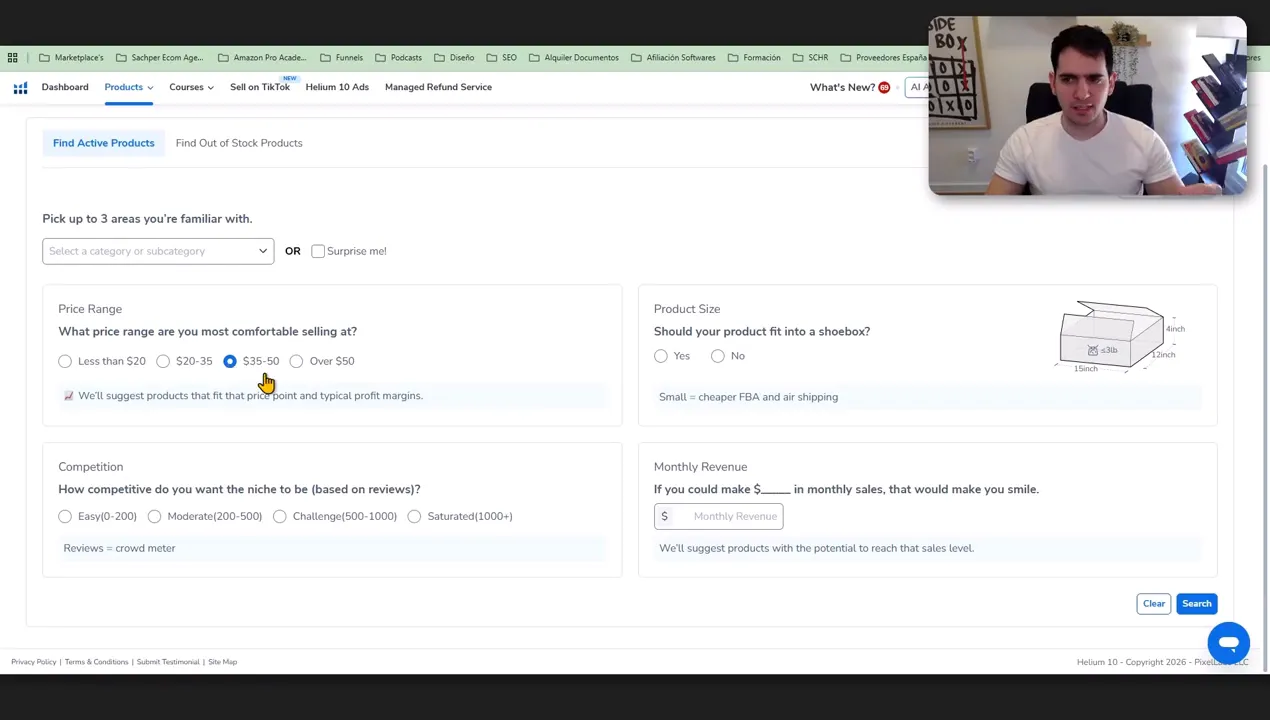The height and width of the screenshot is (720, 1270).
Task: Select the Over $50 price range
Action: coord(296,361)
